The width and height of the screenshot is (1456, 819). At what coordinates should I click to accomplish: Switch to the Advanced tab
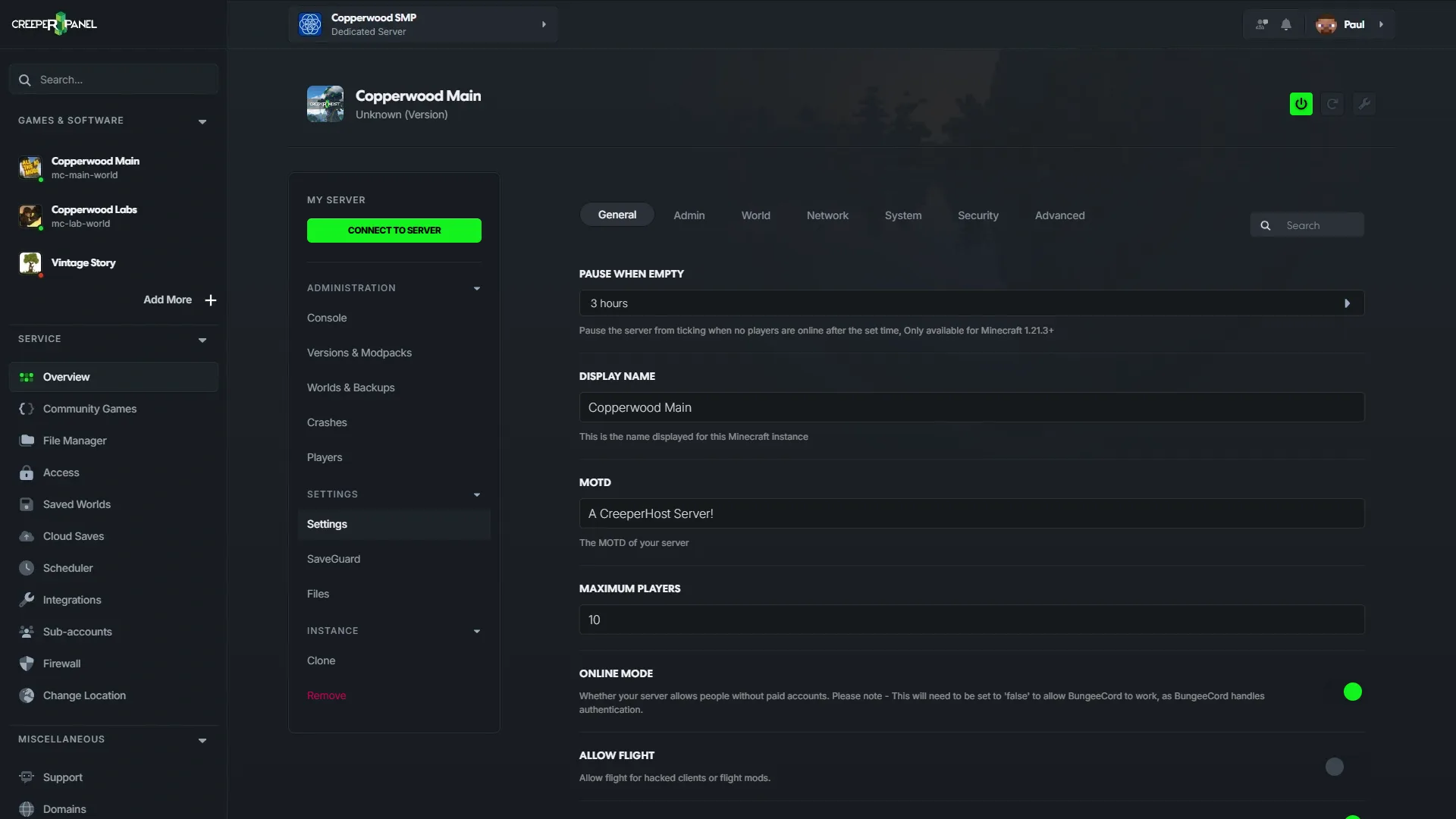pyautogui.click(x=1059, y=215)
